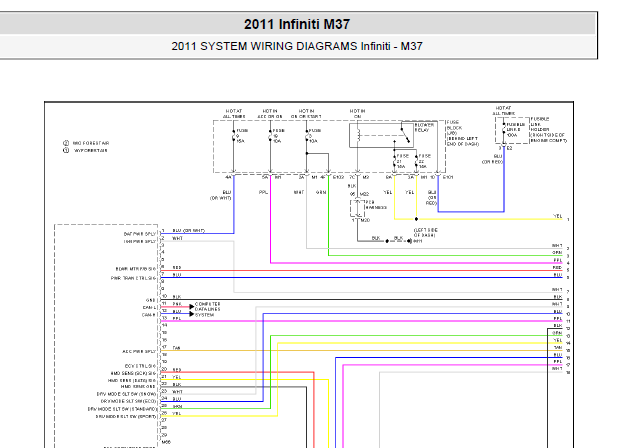This screenshot has width=621, height=448.
Task: Click the 'HOT IN ON' label above the relay
Action: click(357, 114)
